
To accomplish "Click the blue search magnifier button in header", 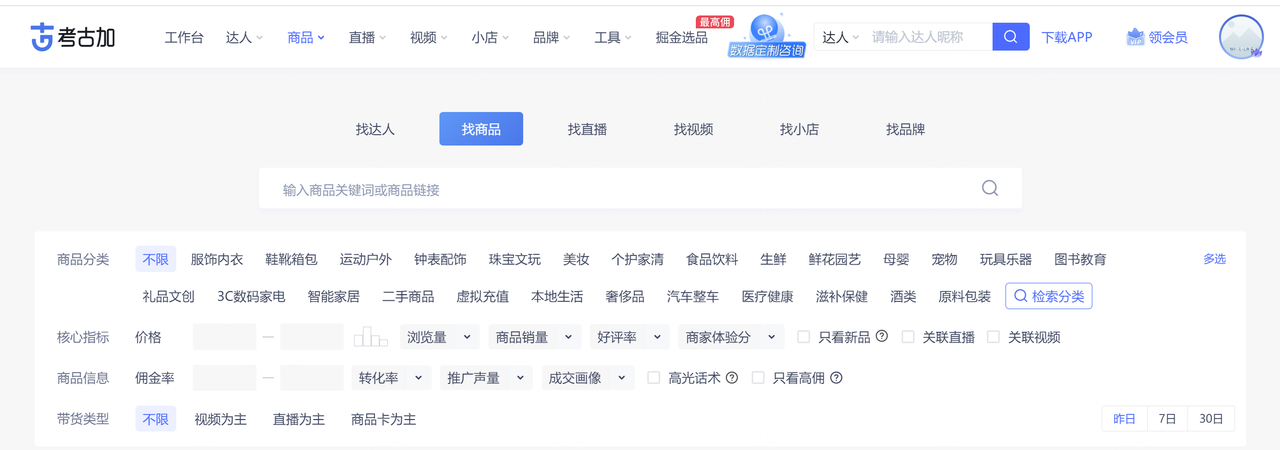I will 1011,37.
